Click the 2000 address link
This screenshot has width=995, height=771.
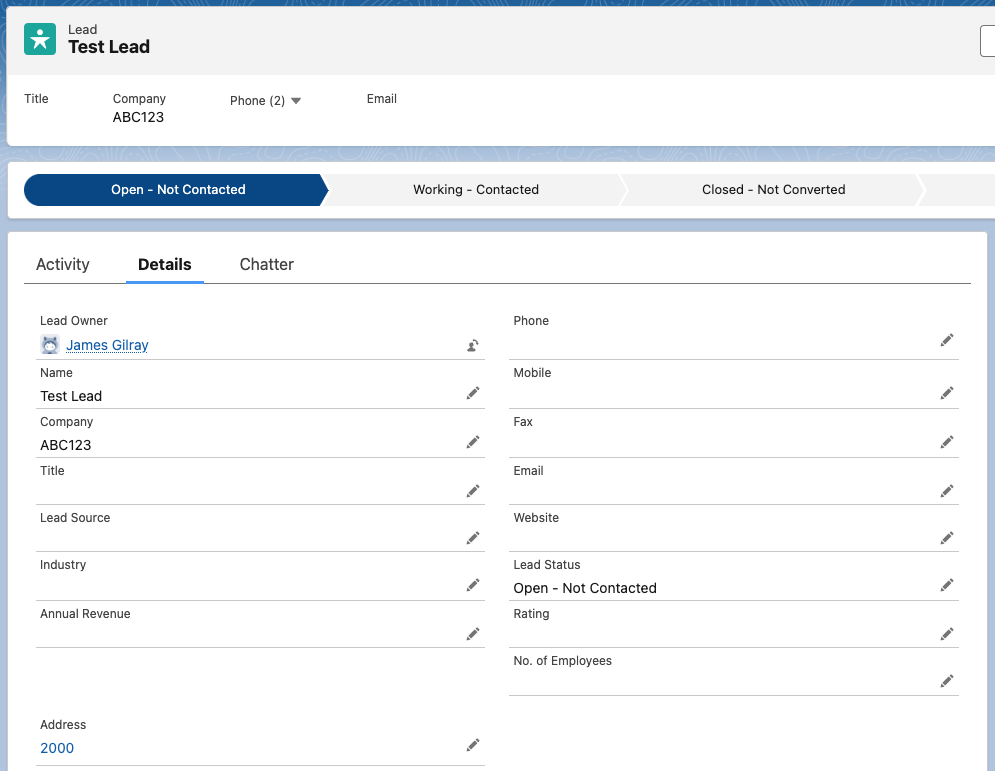[57, 748]
